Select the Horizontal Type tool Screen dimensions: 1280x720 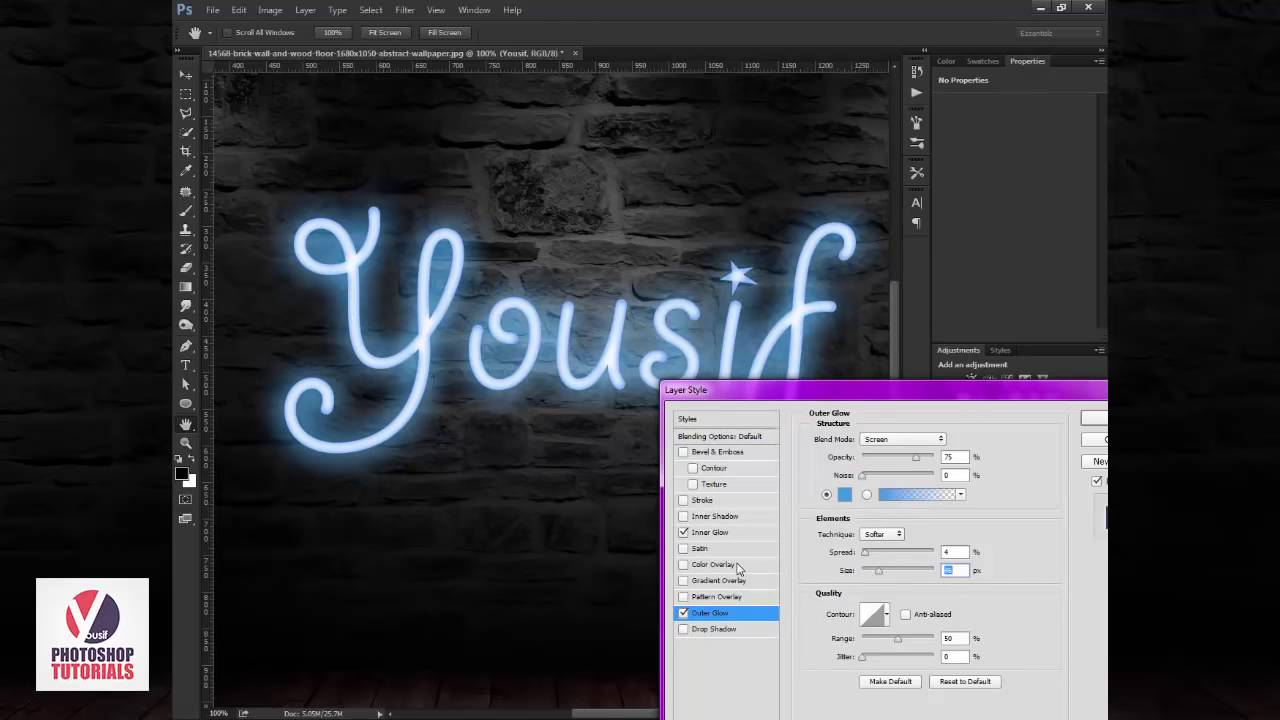186,365
